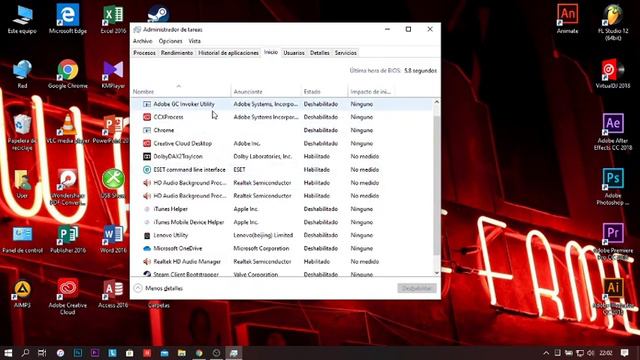Launch Microsoft Edge from the desktop

click(68, 20)
